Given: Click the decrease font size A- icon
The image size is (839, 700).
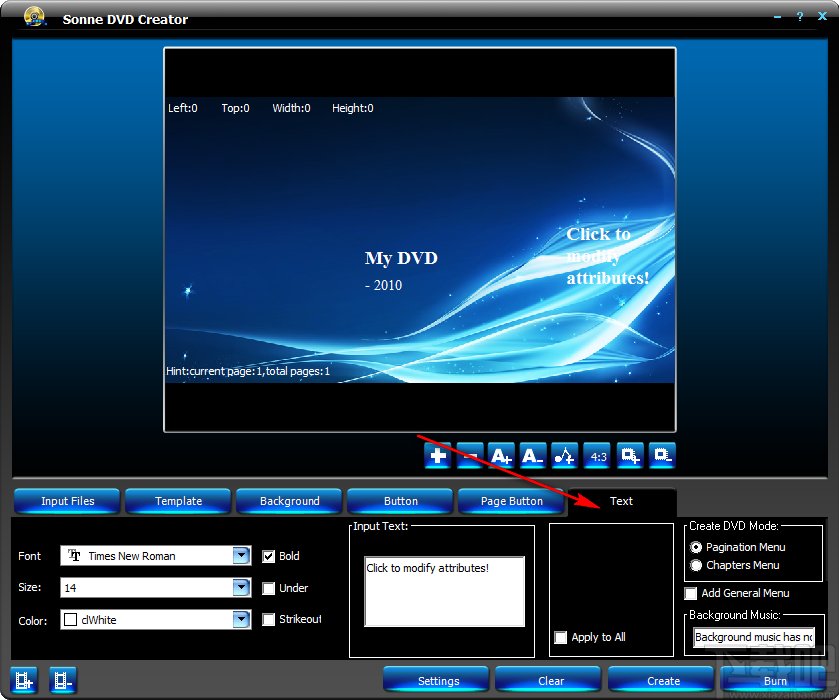Looking at the screenshot, I should coord(533,455).
